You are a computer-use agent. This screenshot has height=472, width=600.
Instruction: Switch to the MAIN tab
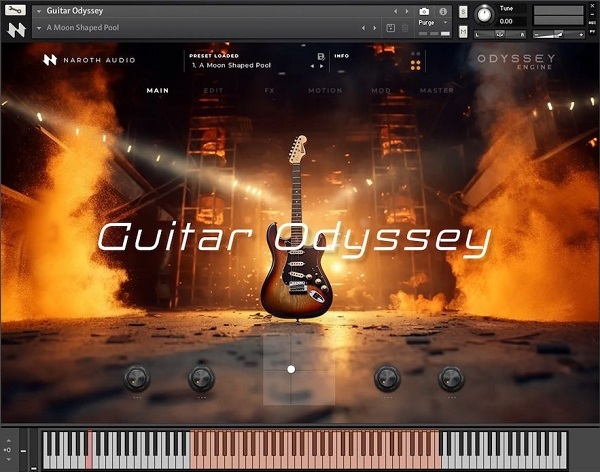point(158,91)
